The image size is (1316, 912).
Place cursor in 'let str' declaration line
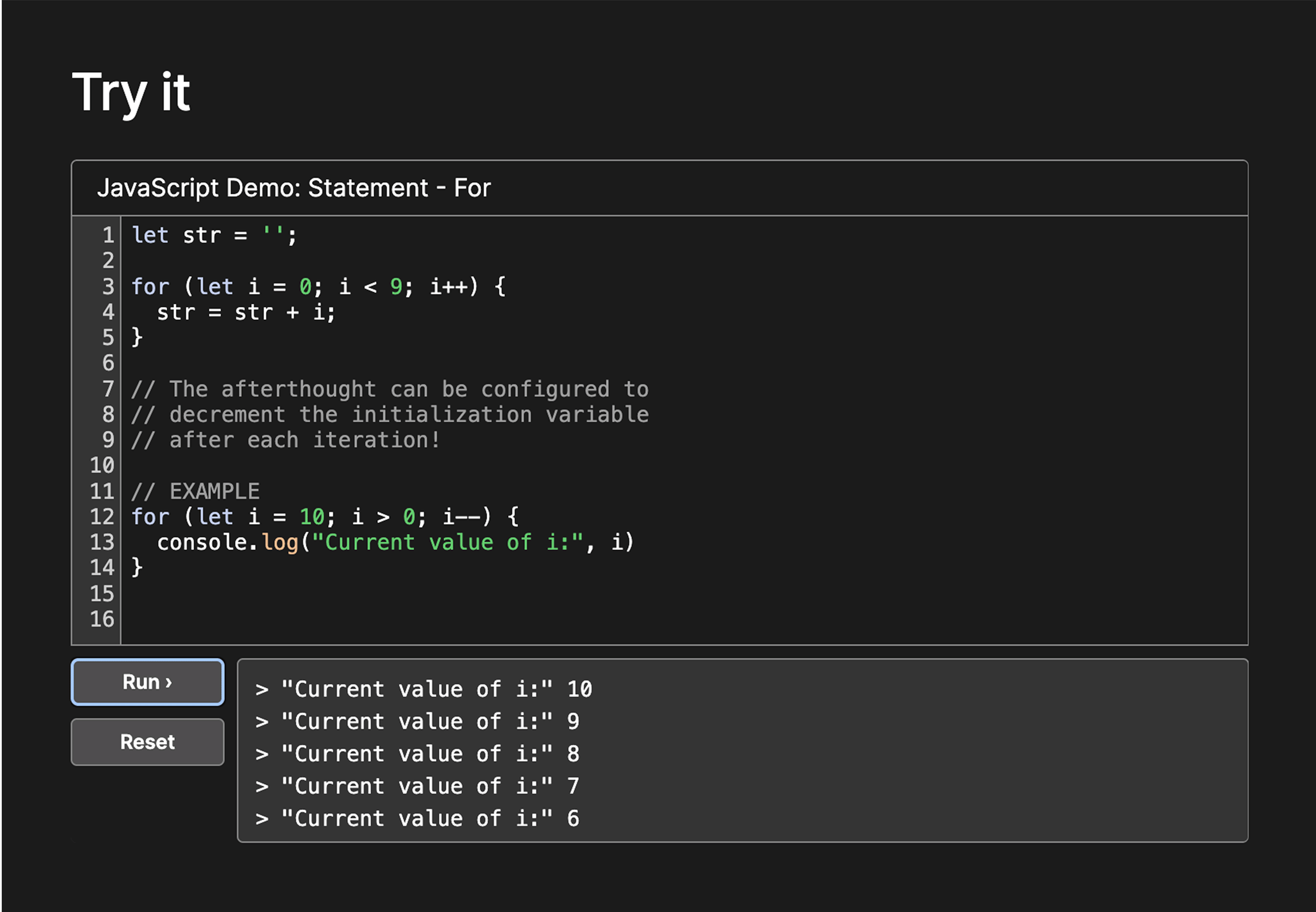coord(213,236)
